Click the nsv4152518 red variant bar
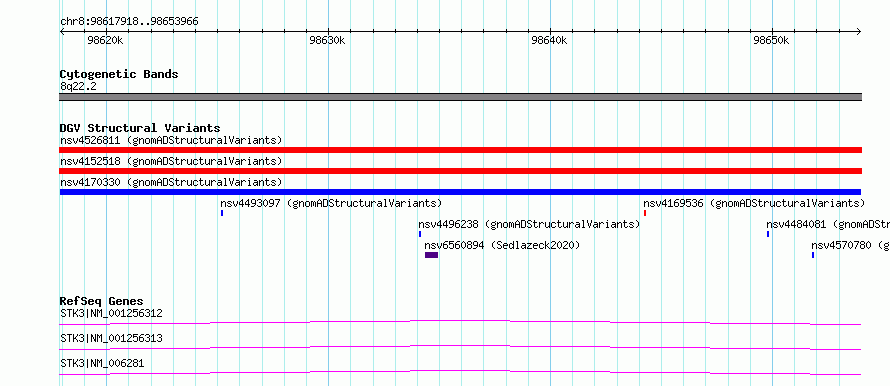 tap(460, 171)
